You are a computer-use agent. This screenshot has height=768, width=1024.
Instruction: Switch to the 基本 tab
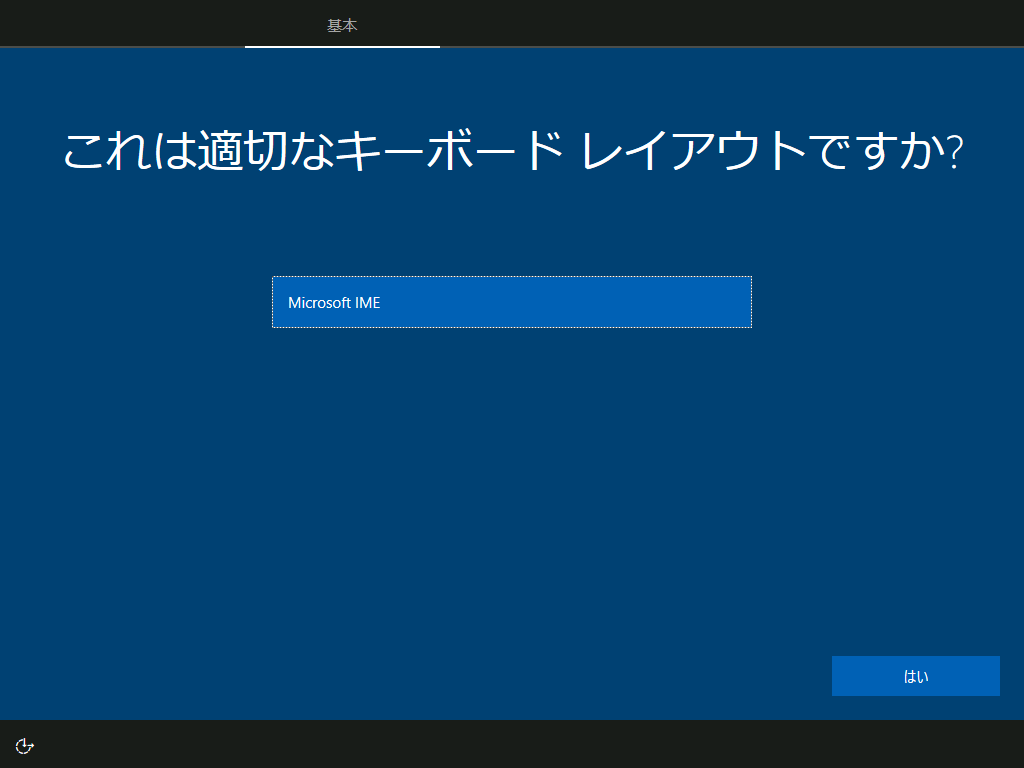pyautogui.click(x=342, y=25)
